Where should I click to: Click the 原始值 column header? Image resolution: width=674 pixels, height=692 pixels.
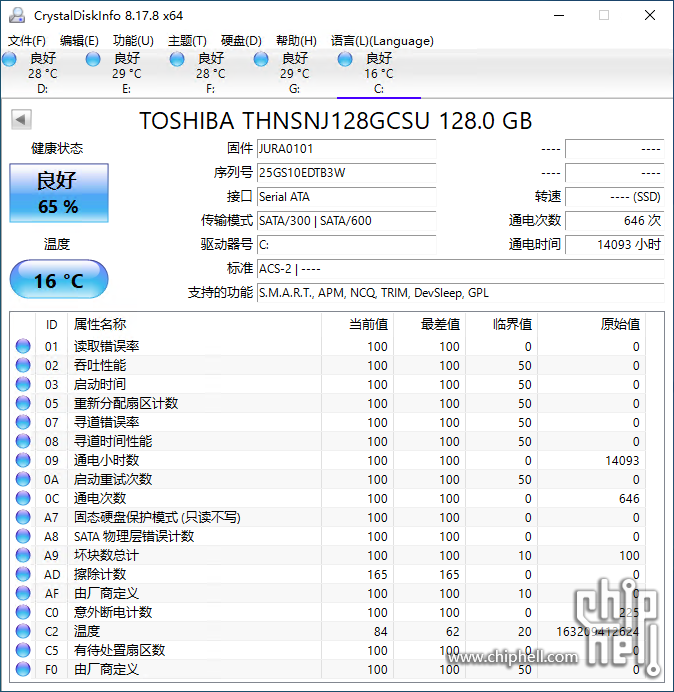[x=591, y=324]
